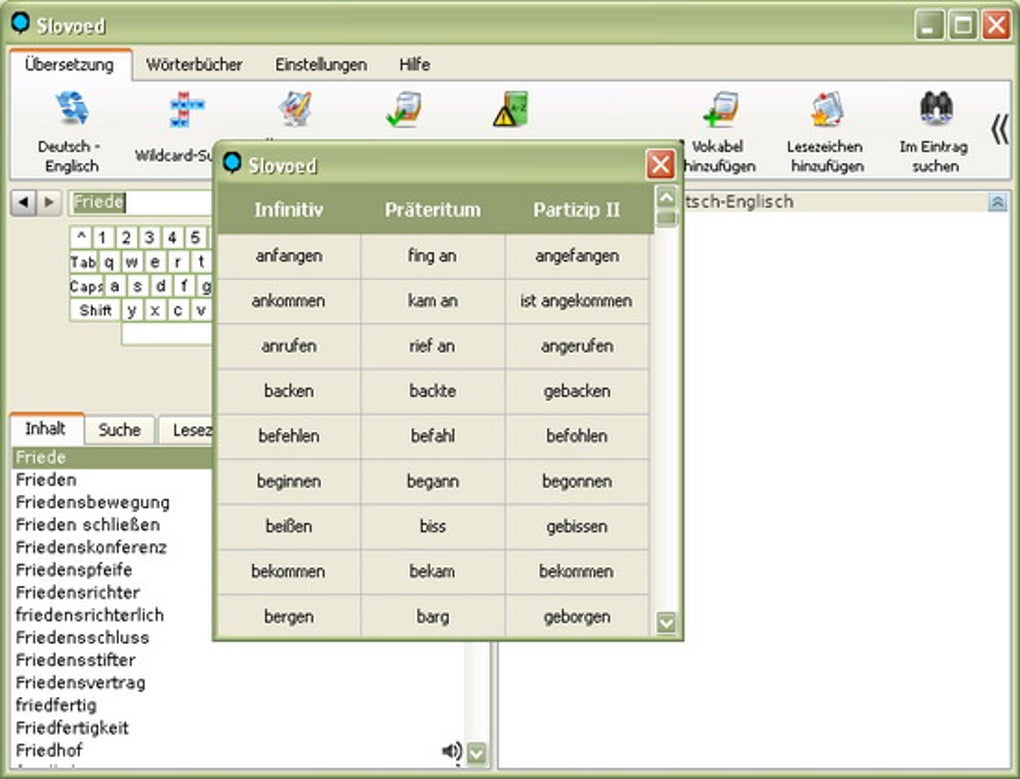1020x779 pixels.
Task: Click Lesezeichen hinzufügen icon
Action: (826, 109)
